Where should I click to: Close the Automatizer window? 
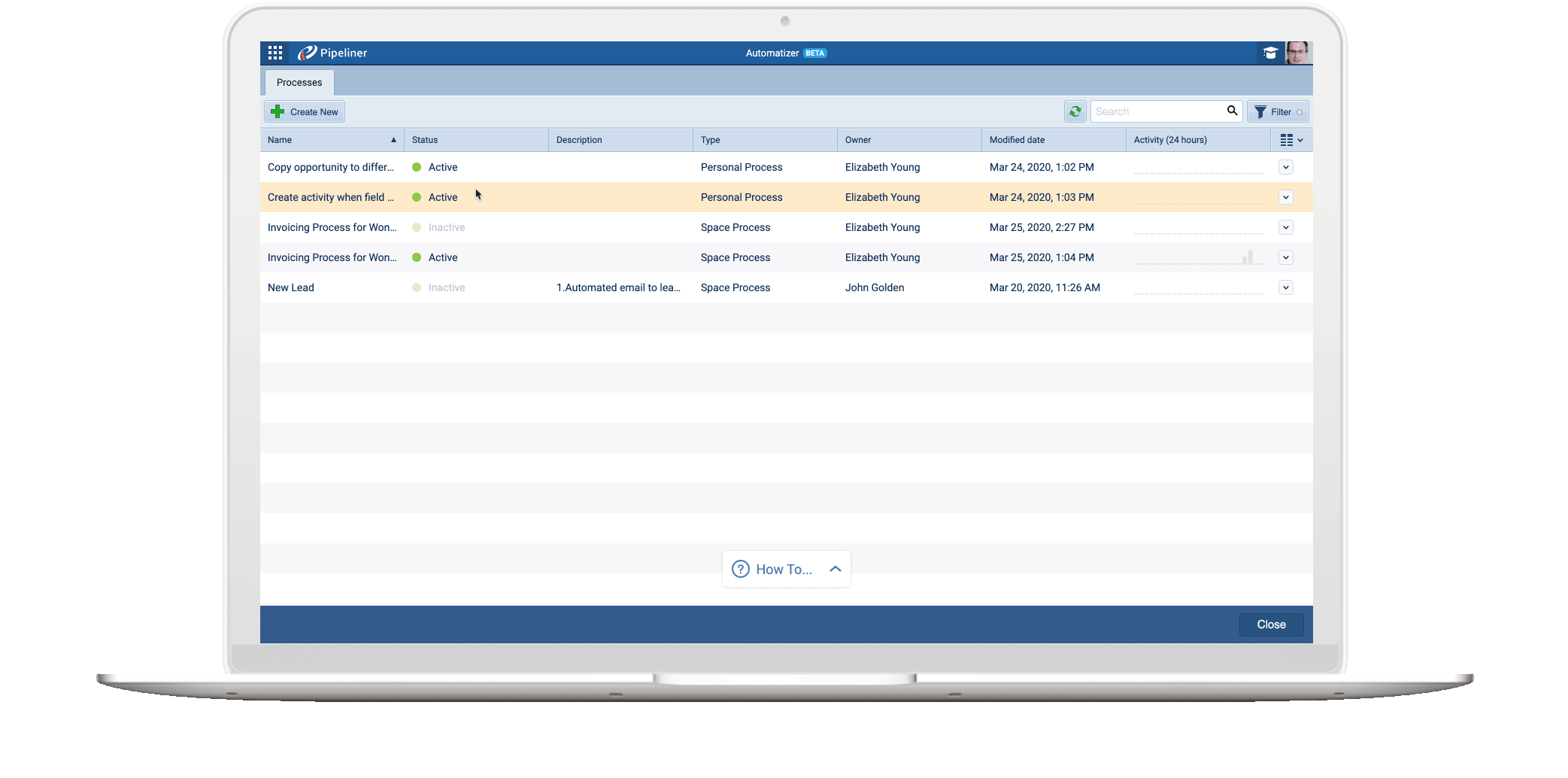tap(1271, 624)
